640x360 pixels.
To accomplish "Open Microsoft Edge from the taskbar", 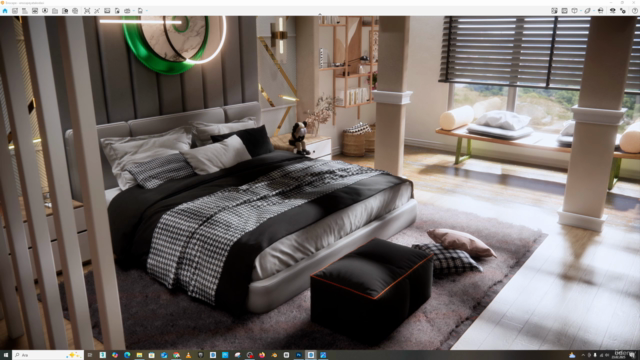I will point(127,355).
